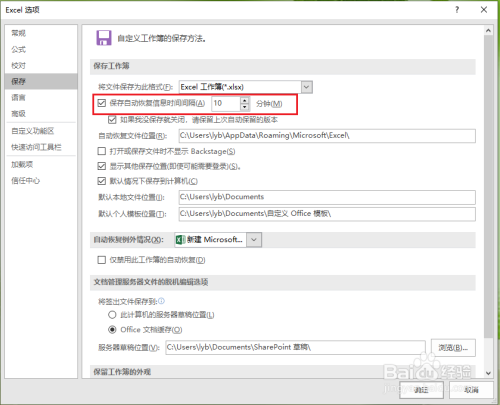500x405 pixels.
Task: Decrease autosave minutes with down spinner arrow
Action: coord(245,107)
